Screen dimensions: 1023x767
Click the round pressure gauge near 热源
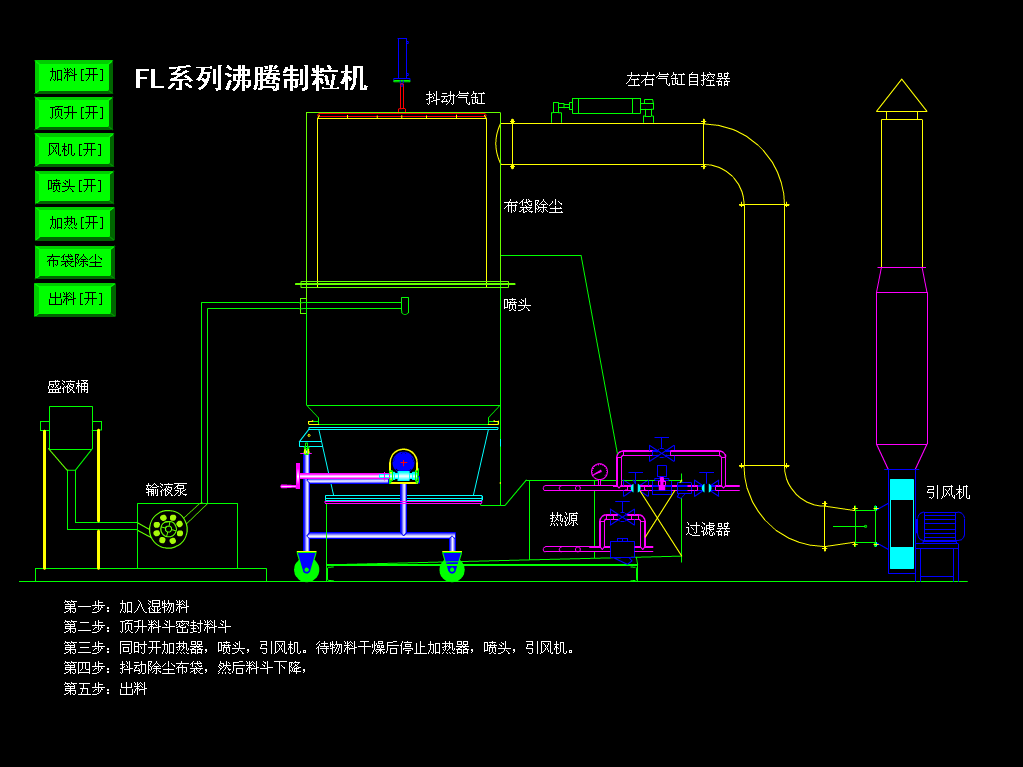pos(599,471)
